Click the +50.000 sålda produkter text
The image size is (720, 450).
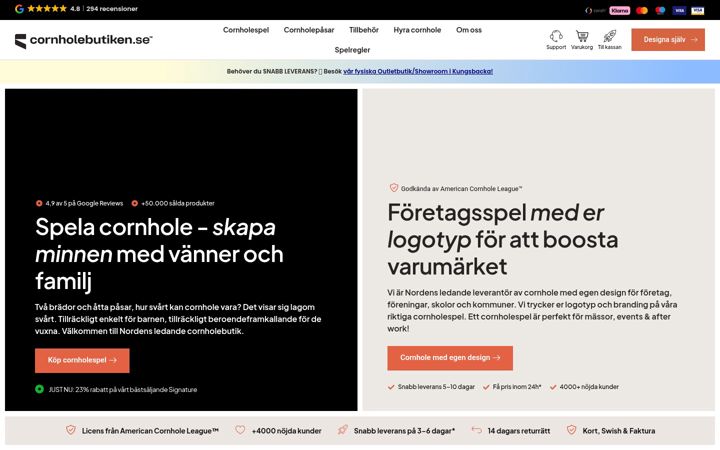(x=178, y=203)
